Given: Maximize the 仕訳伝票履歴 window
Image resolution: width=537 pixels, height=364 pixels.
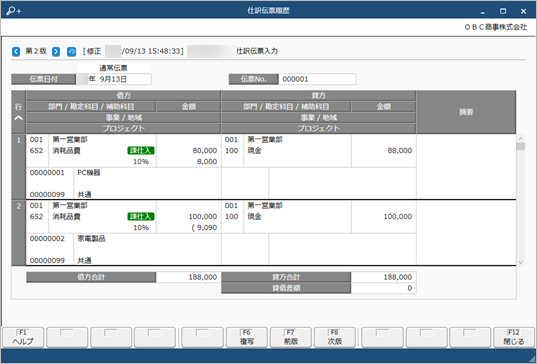Looking at the screenshot, I should pyautogui.click(x=503, y=11).
